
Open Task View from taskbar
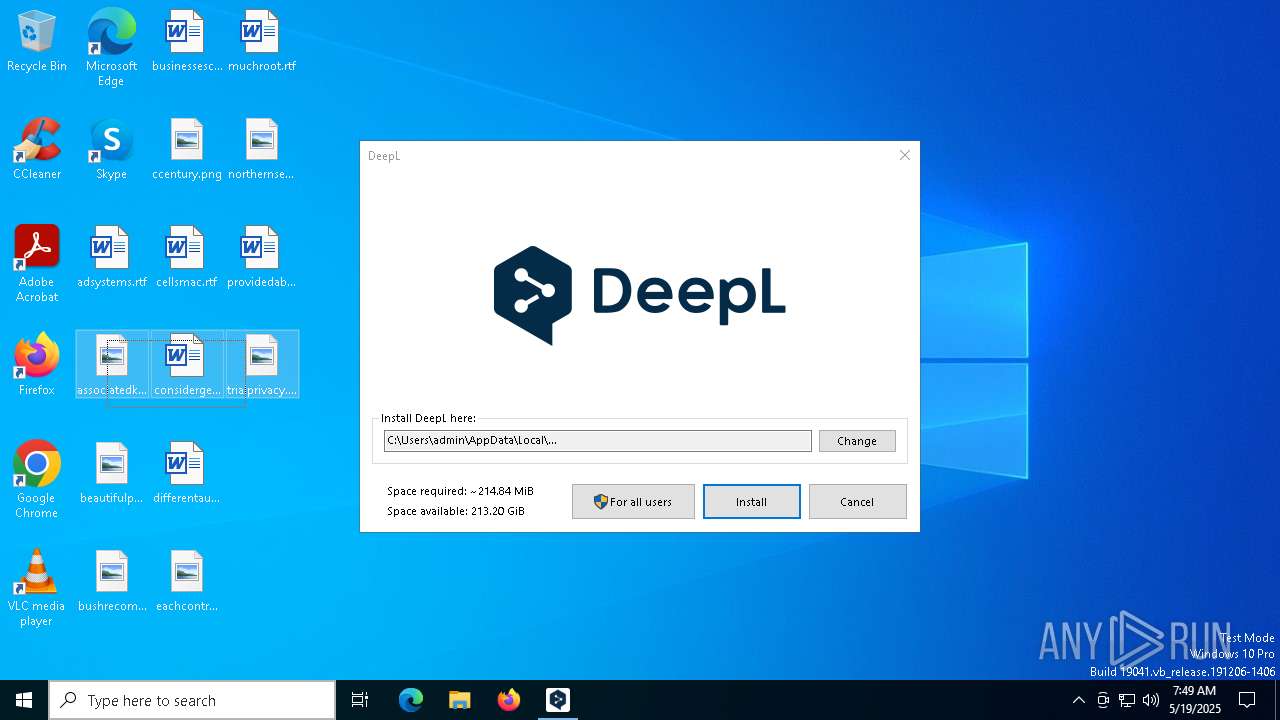360,700
